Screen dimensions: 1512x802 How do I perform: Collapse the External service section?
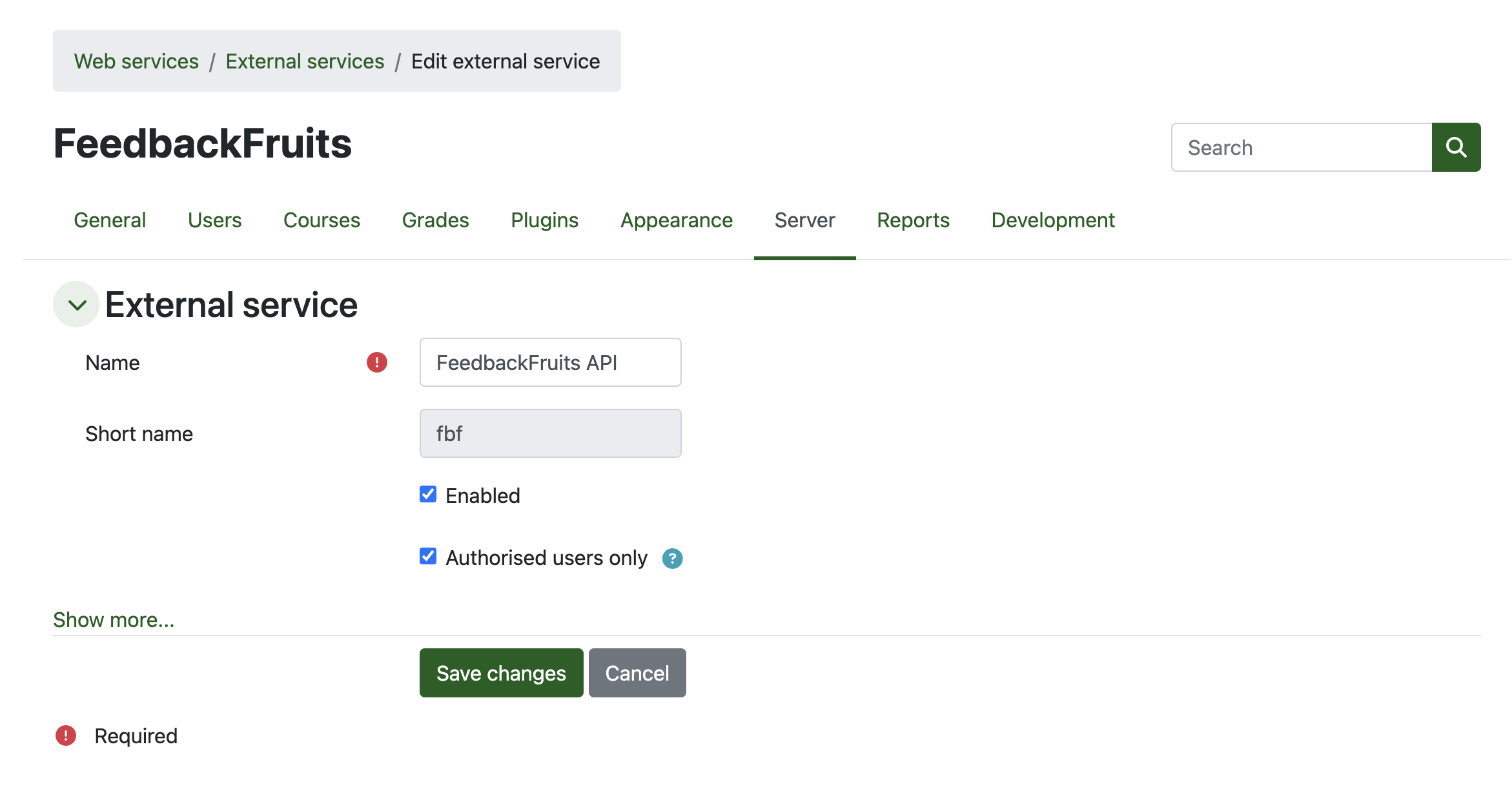click(76, 304)
